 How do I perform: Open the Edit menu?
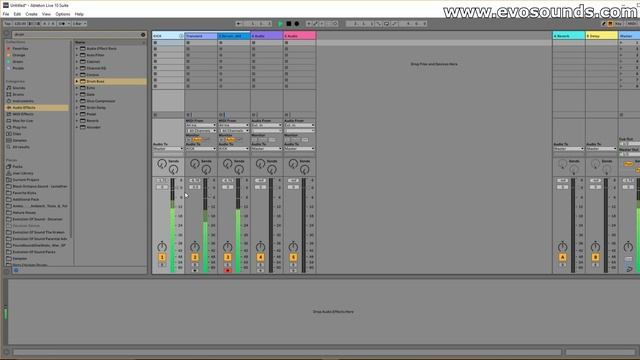click(x=17, y=14)
